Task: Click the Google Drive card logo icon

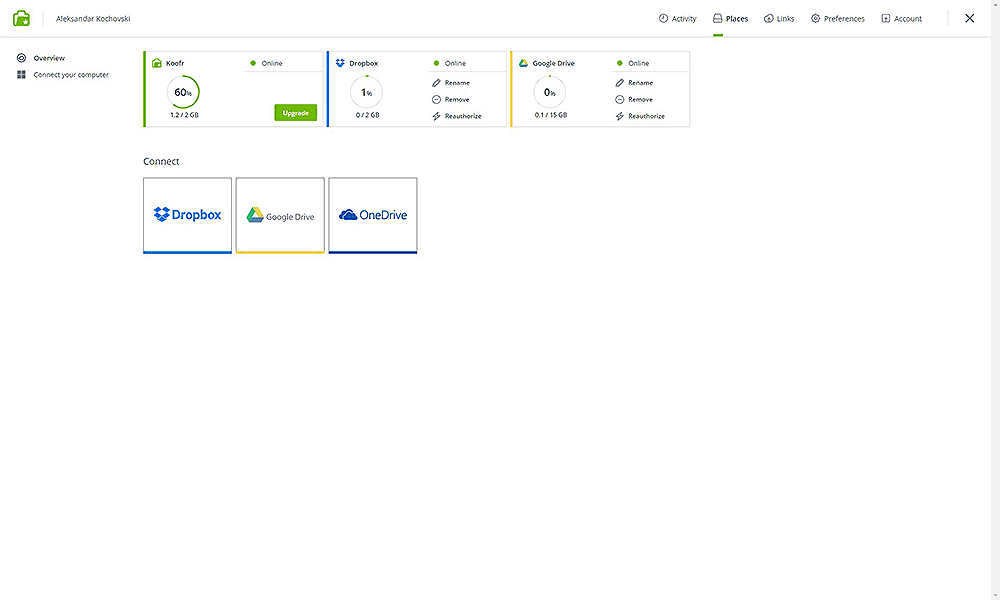Action: tap(523, 63)
